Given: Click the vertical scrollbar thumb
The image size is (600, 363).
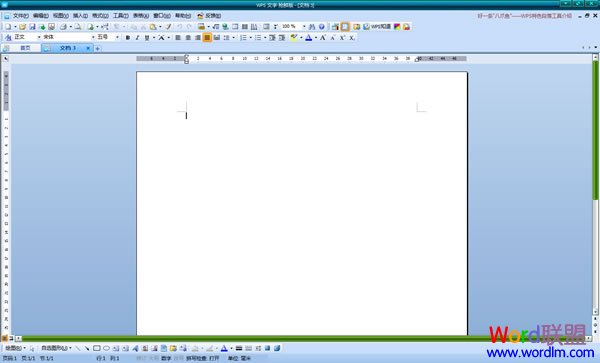Looking at the screenshot, I should (595, 130).
